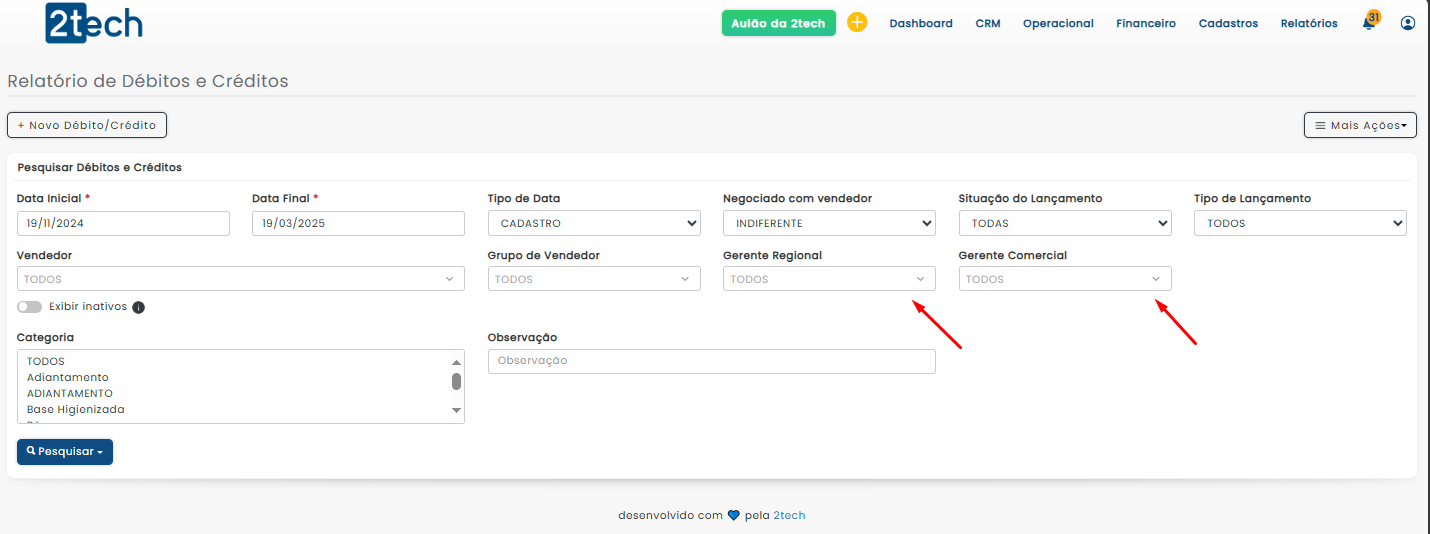This screenshot has height=534, width=1430.
Task: Click the Pesquisar button
Action: 65,452
